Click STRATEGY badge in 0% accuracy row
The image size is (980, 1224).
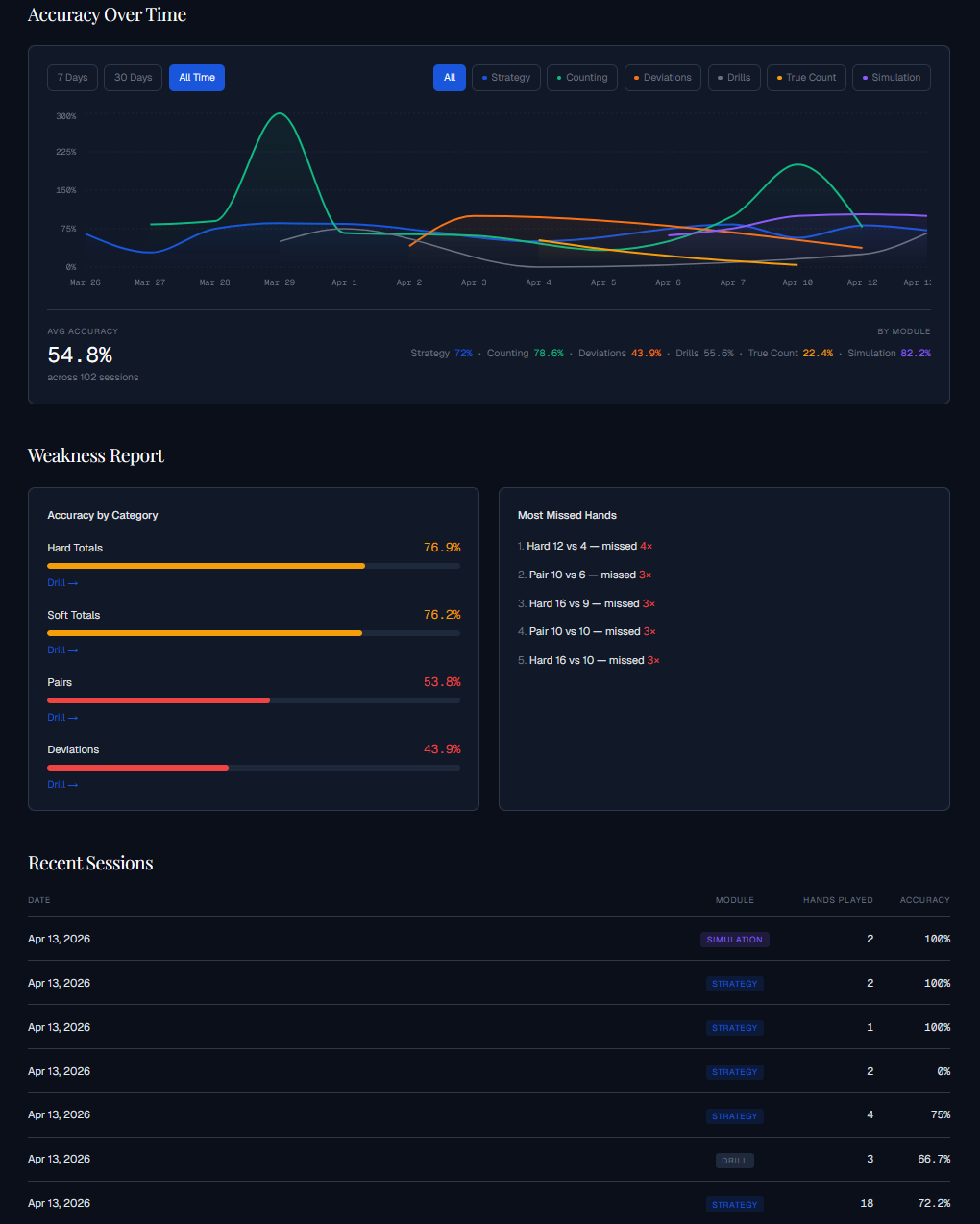click(x=735, y=1072)
